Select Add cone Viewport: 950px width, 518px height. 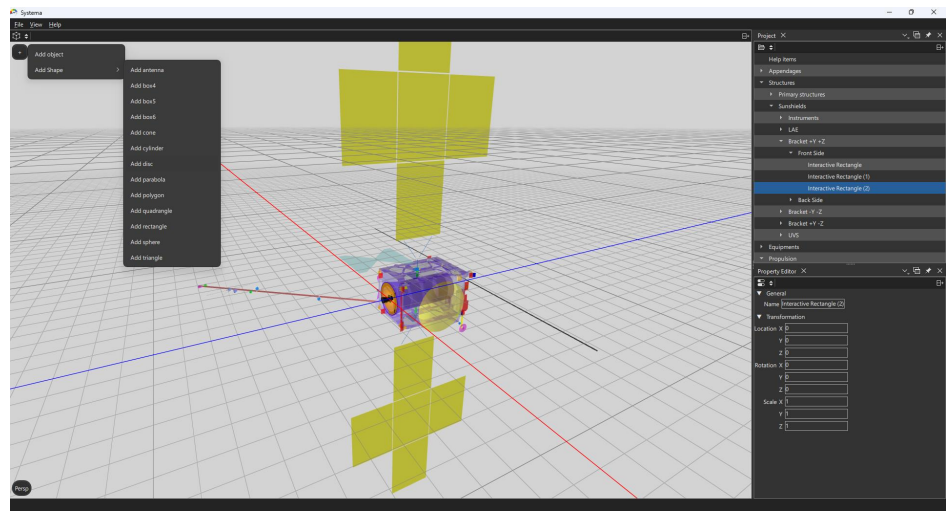[x=172, y=133]
